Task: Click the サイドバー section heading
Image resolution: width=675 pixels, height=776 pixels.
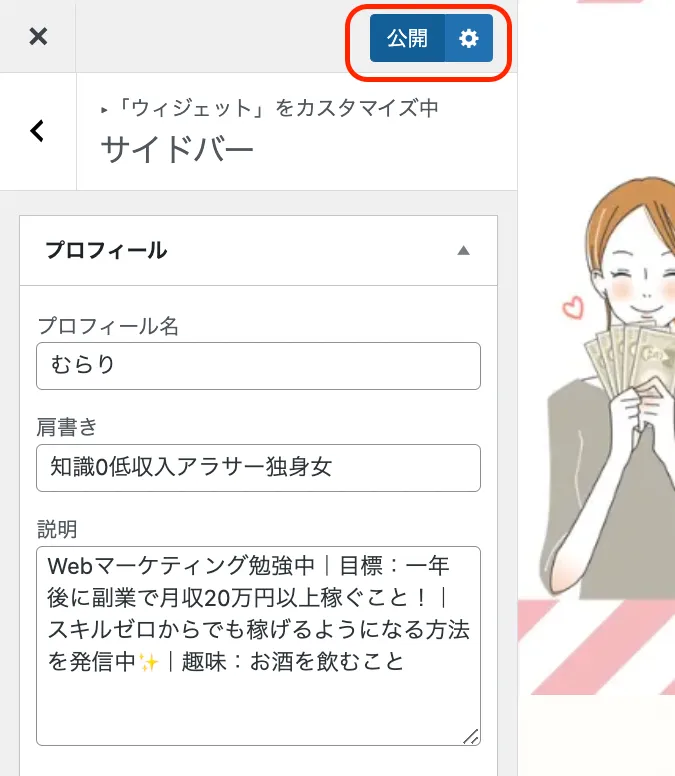Action: pos(177,149)
